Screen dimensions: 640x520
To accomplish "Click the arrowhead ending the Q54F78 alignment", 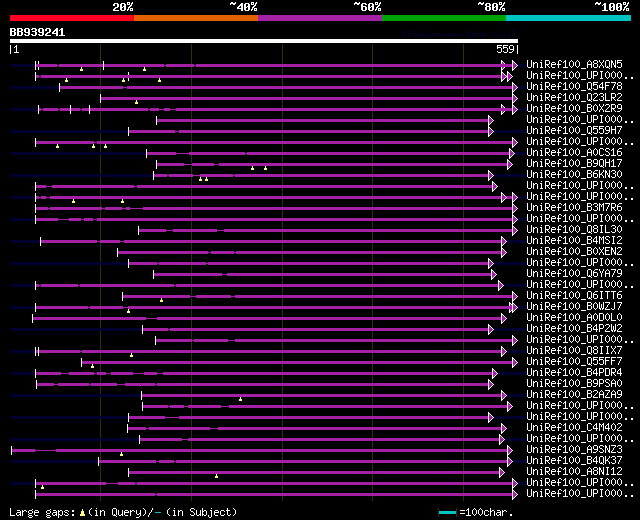I will (515, 87).
